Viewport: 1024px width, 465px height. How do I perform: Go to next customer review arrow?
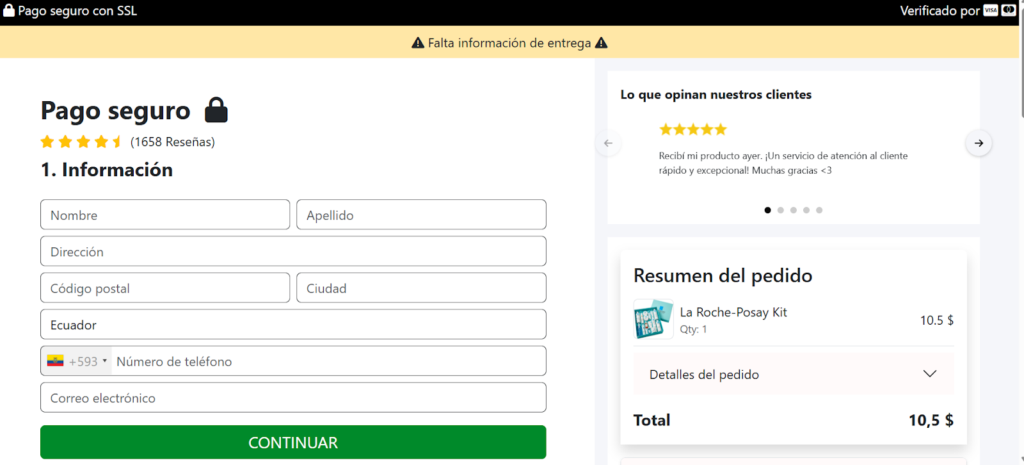979,143
